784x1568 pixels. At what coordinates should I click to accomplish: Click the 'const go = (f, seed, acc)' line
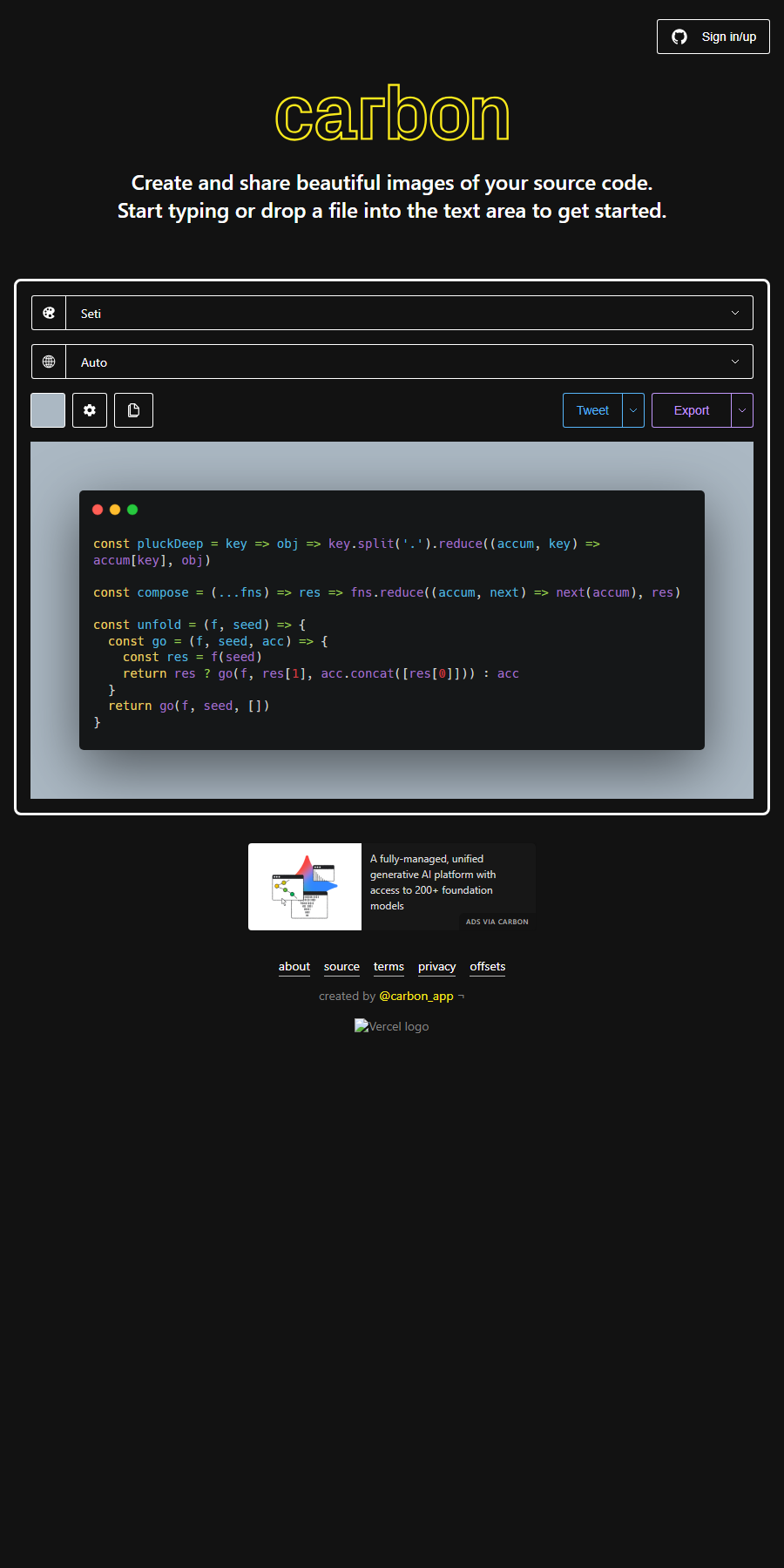point(218,641)
